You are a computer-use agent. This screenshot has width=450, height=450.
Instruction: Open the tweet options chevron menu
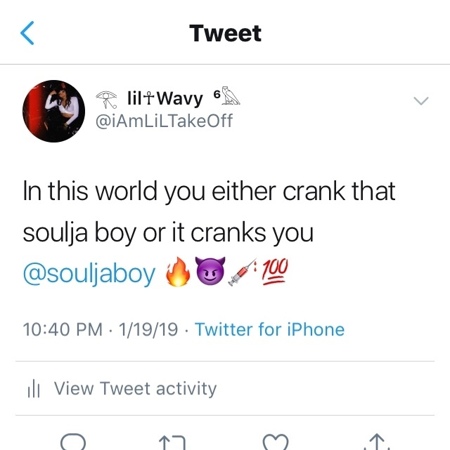421,101
